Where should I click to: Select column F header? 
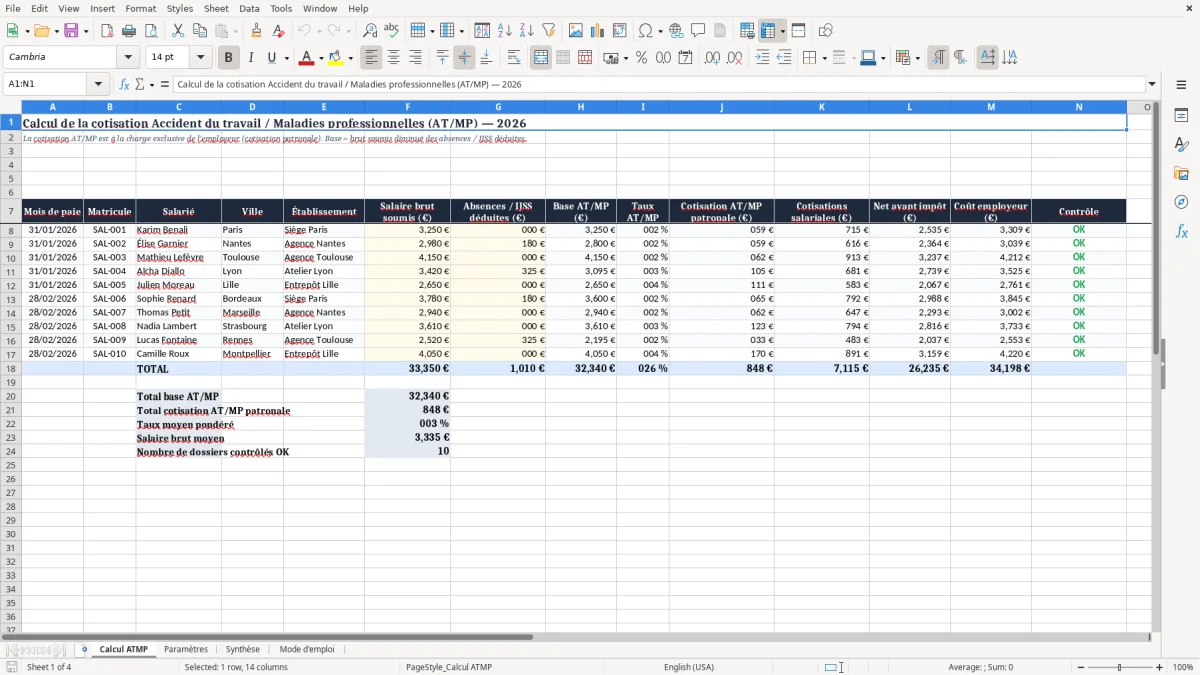tap(407, 107)
